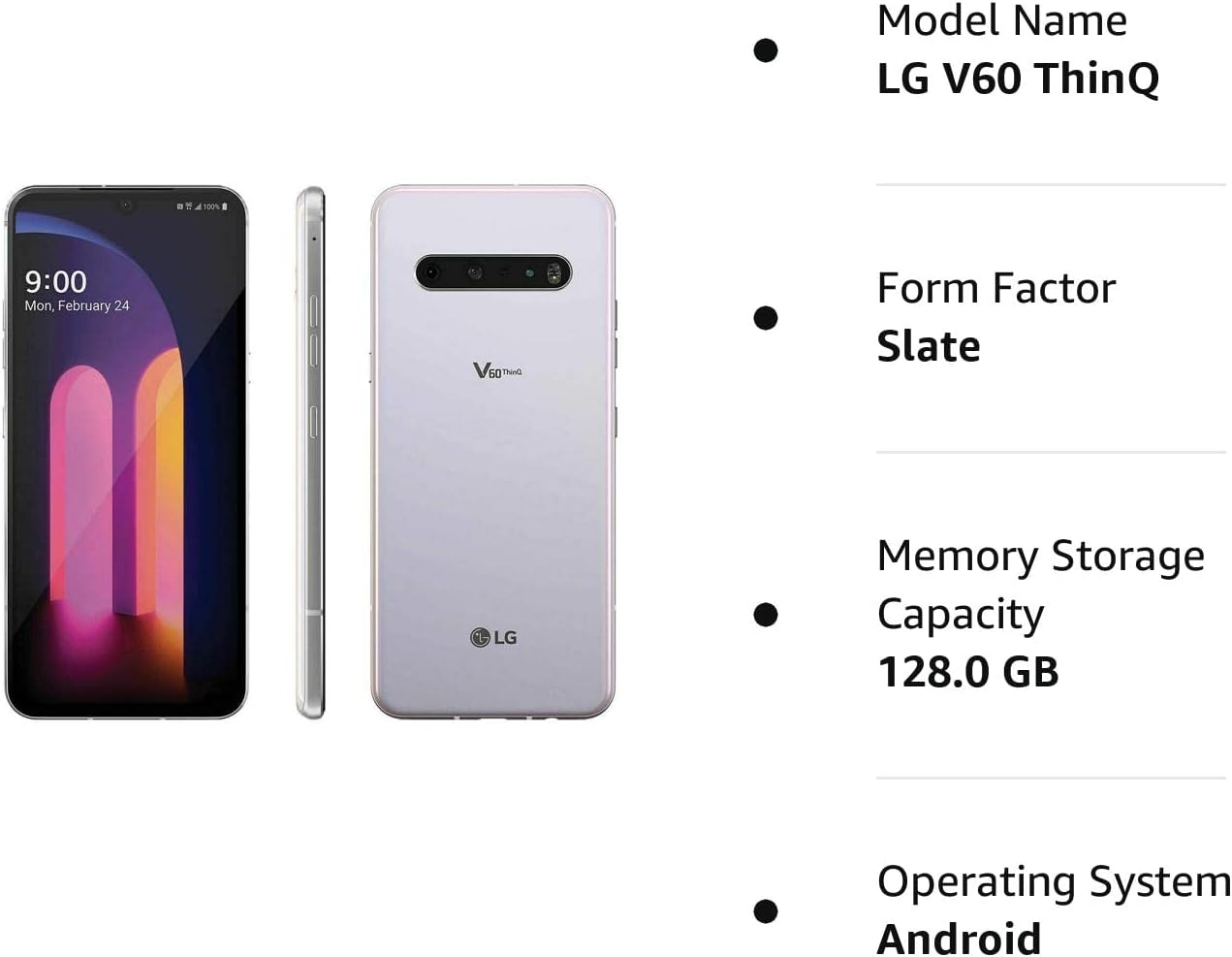Click the LG logo on phone back

pyautogui.click(x=493, y=637)
